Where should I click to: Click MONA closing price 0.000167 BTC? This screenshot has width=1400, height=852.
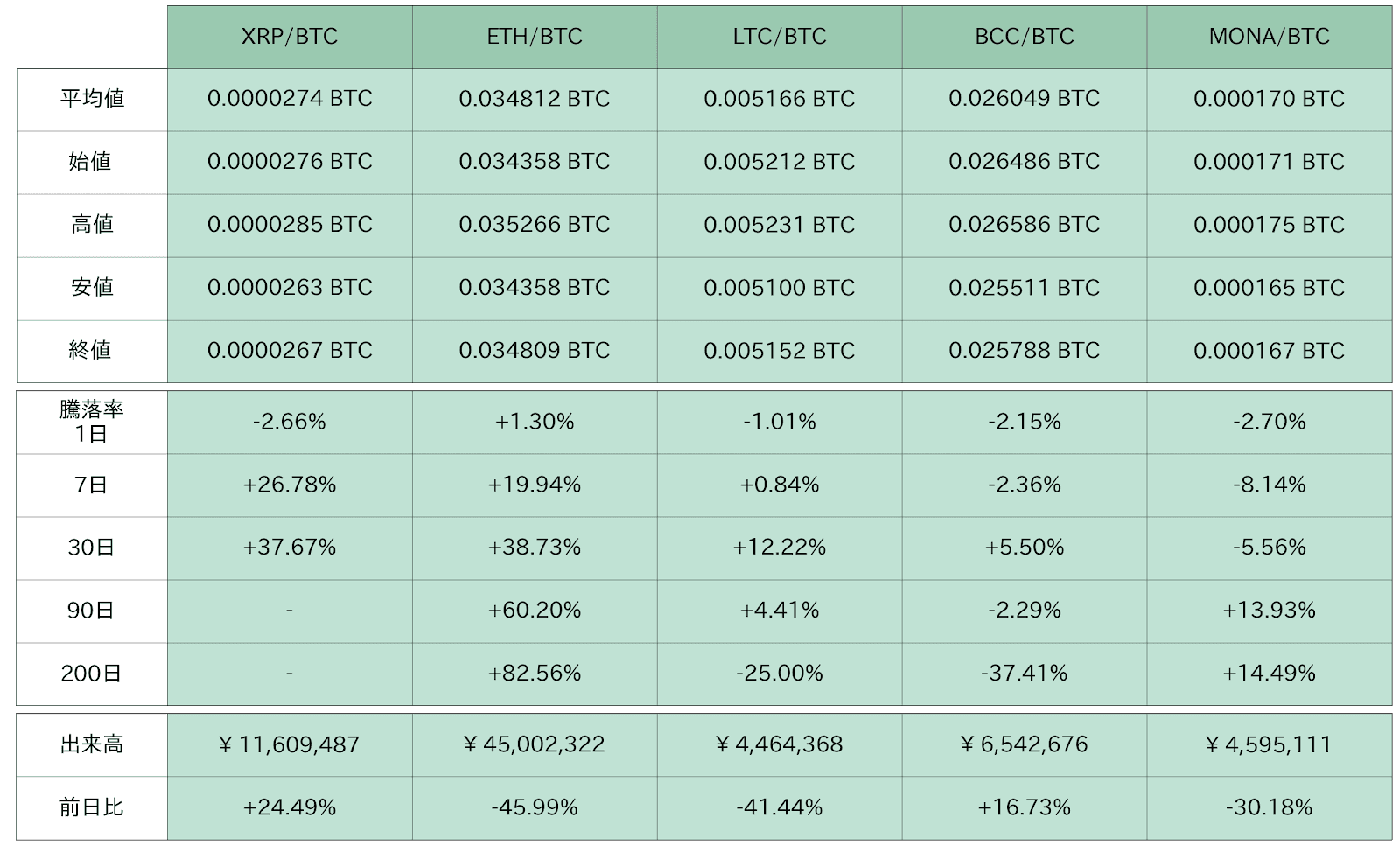[1269, 351]
